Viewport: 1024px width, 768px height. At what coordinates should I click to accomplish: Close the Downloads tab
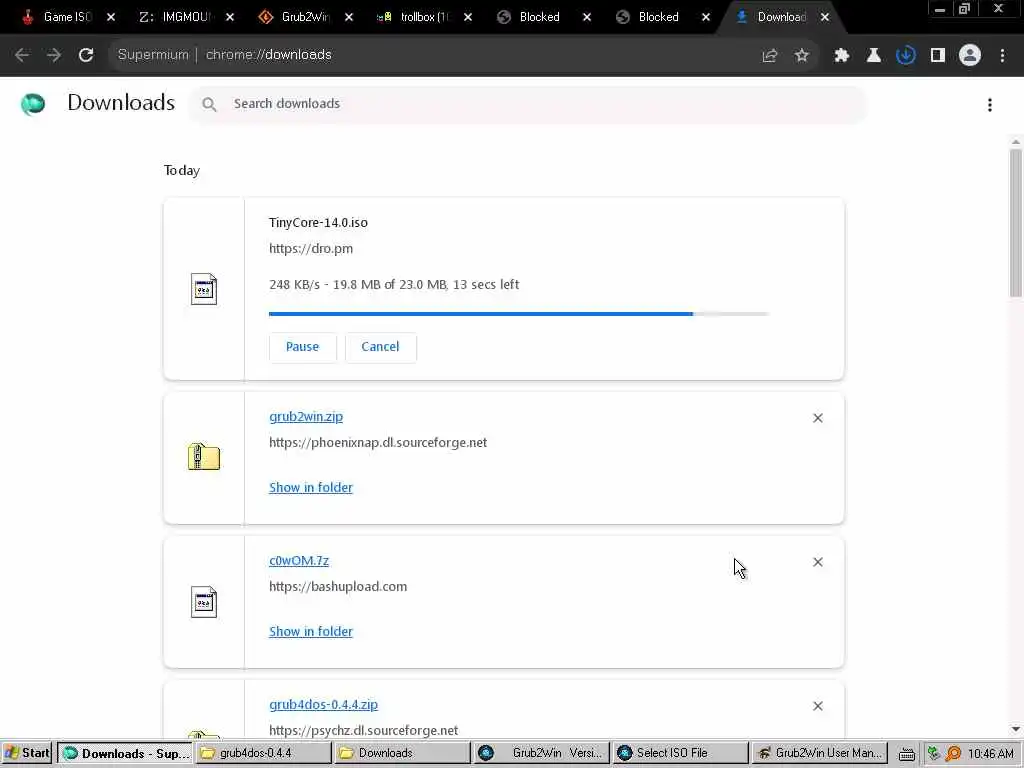point(825,17)
